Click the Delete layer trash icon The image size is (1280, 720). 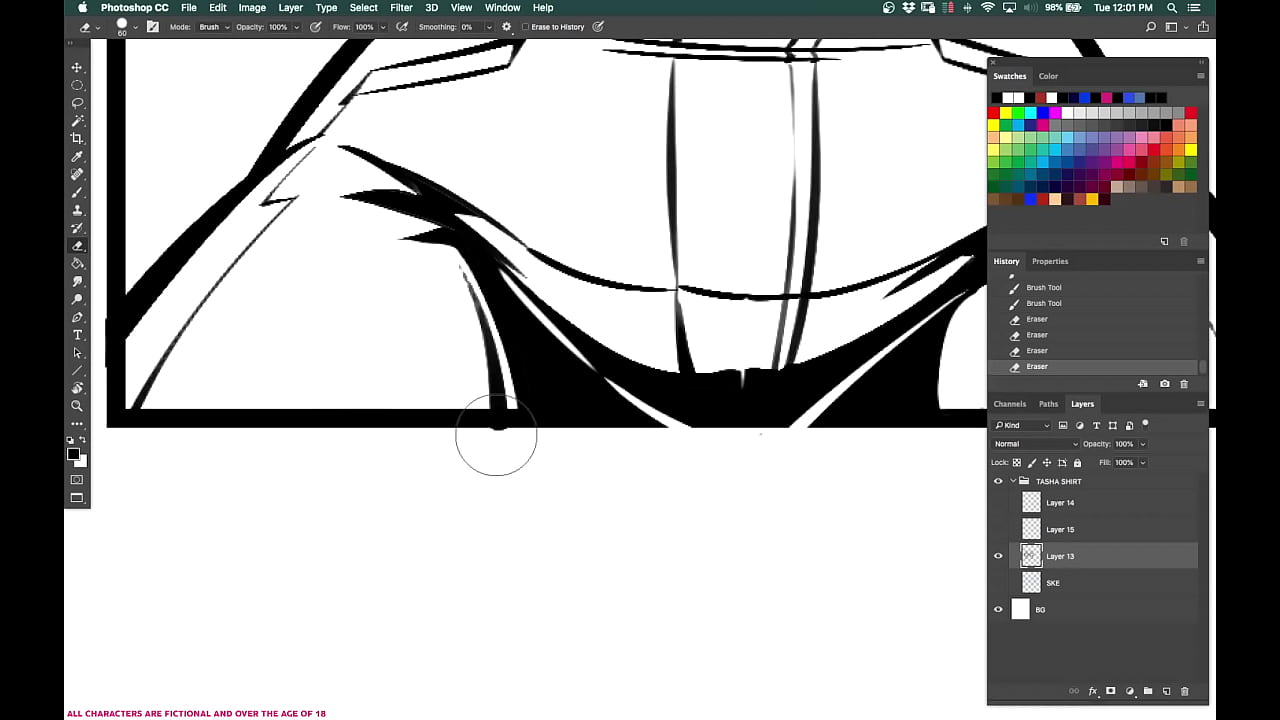point(1185,691)
